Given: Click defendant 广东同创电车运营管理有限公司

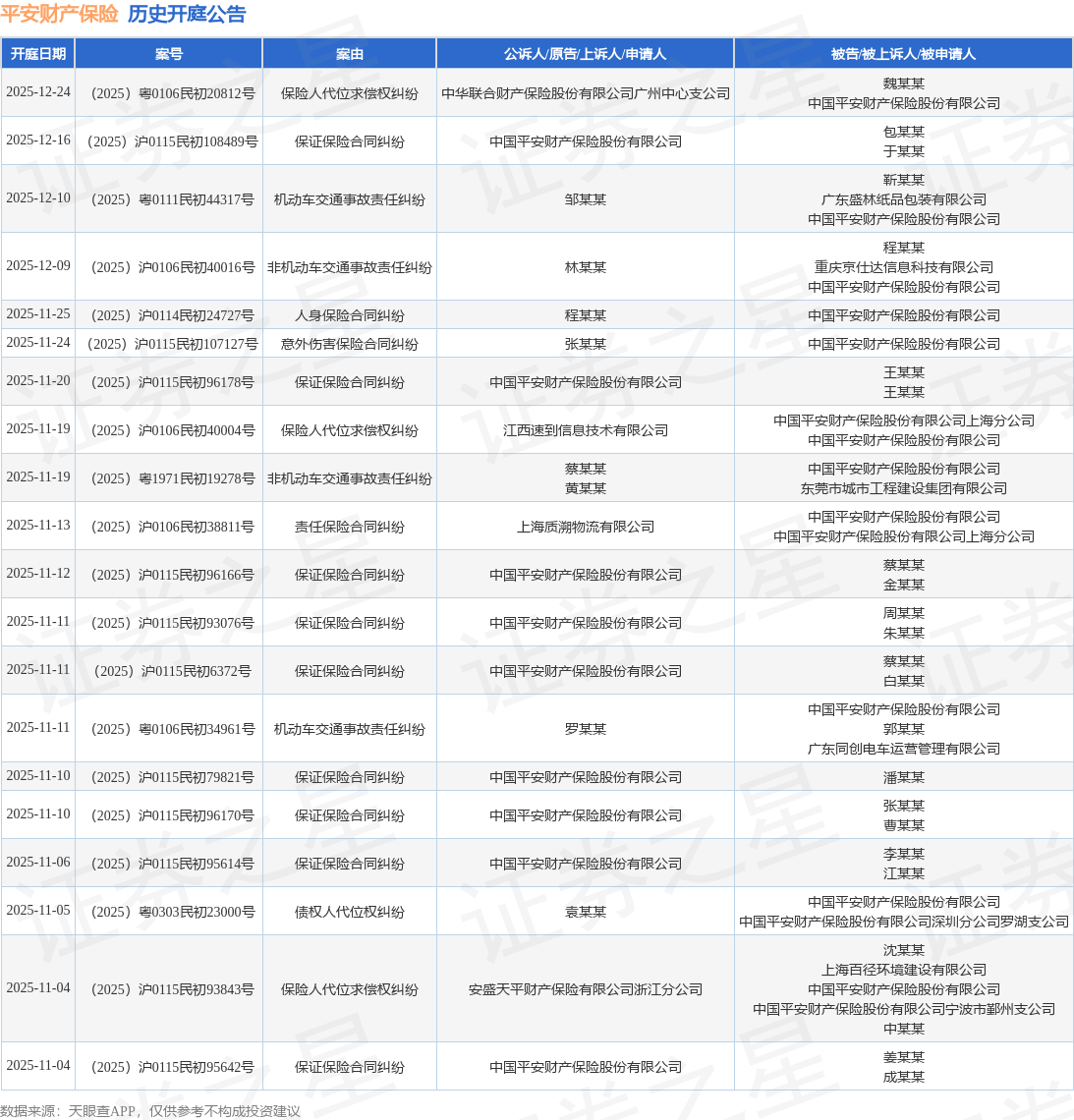Looking at the screenshot, I should [904, 749].
